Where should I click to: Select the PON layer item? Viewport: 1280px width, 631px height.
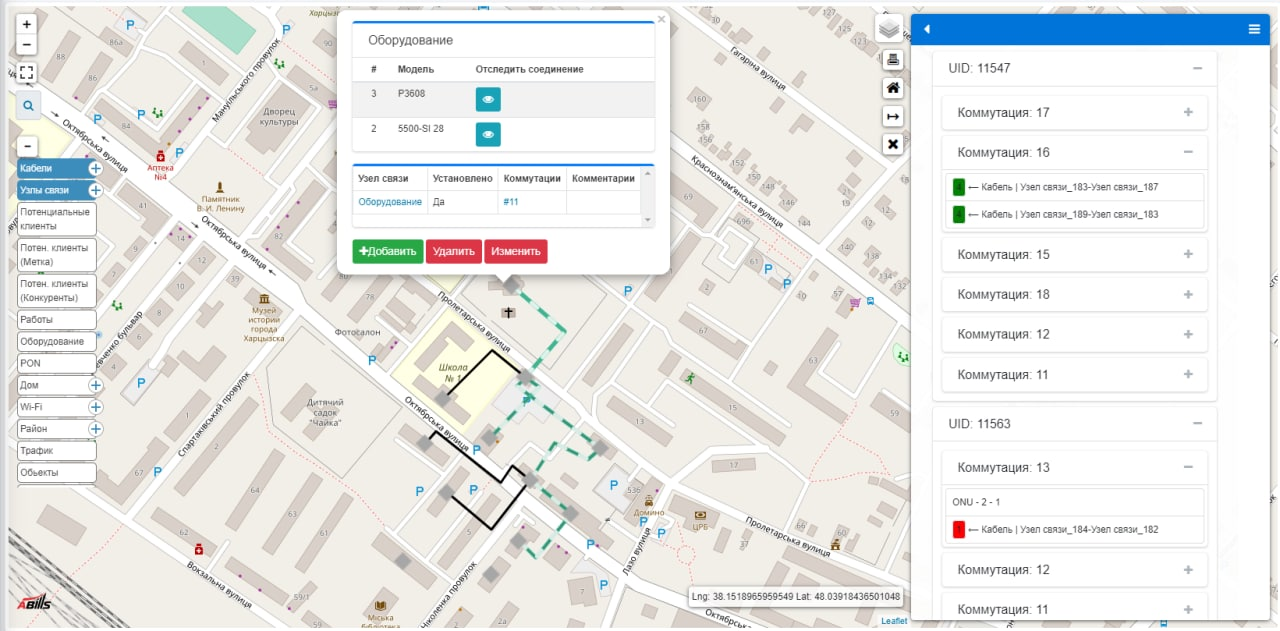pos(56,363)
